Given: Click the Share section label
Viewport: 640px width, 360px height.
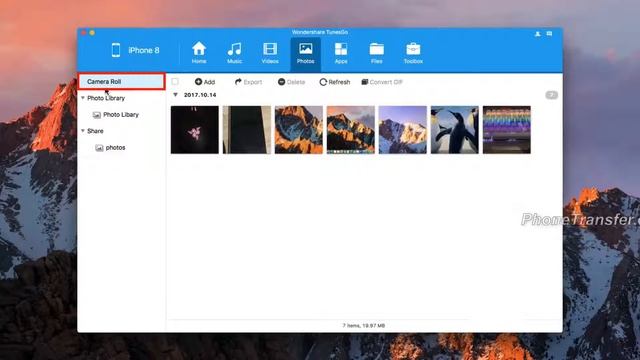Looking at the screenshot, I should point(95,131).
